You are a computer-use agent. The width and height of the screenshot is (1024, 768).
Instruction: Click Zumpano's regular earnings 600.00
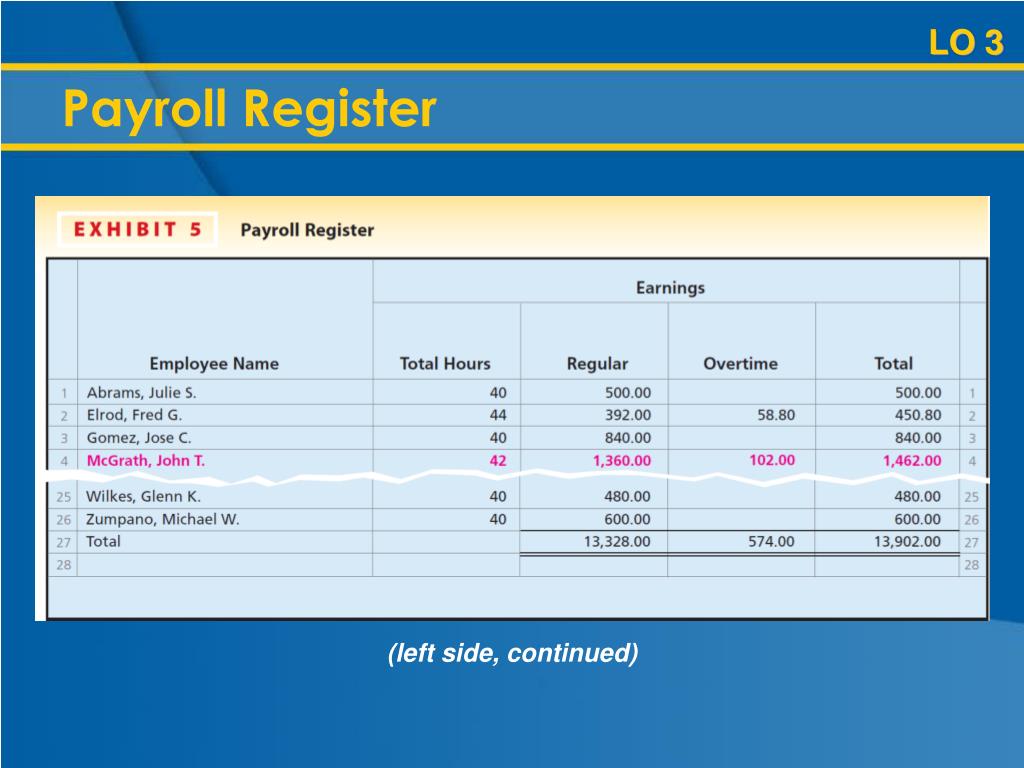(x=627, y=519)
